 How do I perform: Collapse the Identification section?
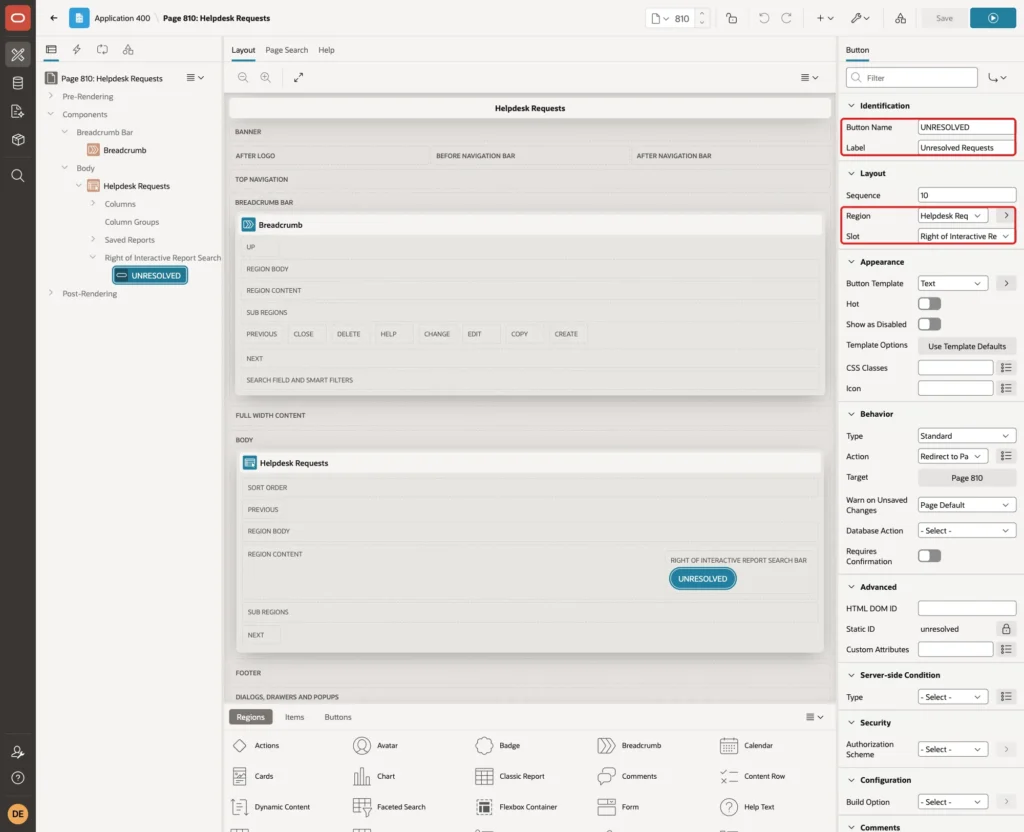coord(851,105)
